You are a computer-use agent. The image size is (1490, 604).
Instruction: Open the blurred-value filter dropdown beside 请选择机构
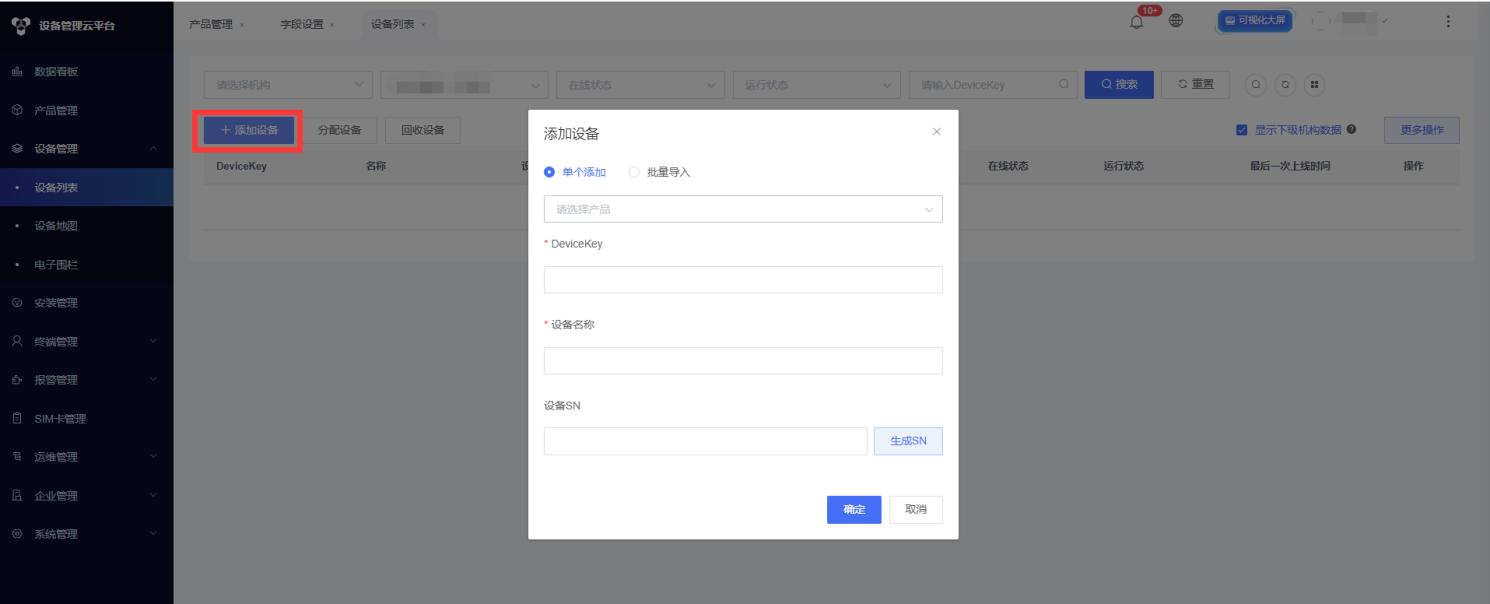pos(465,85)
